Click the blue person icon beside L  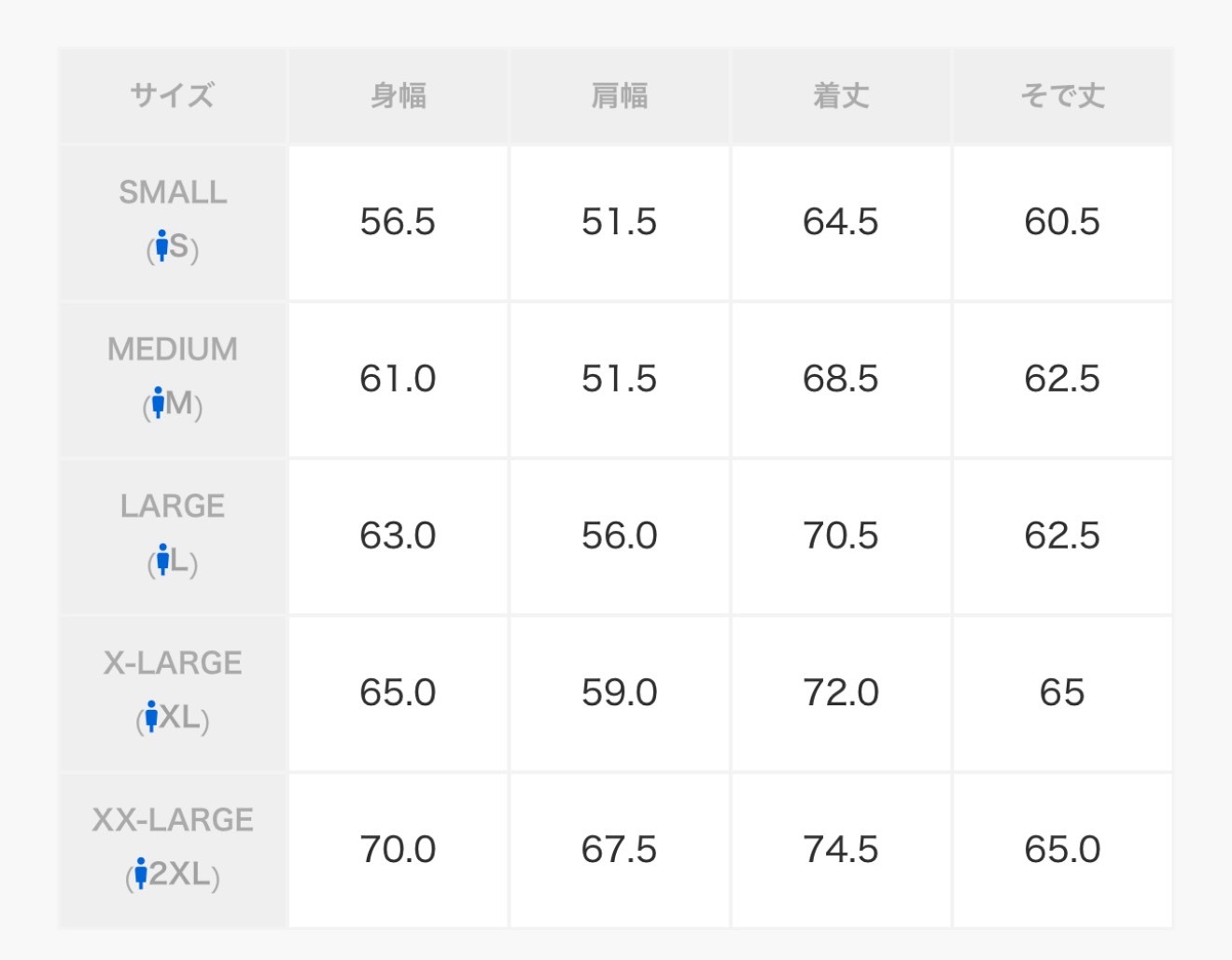pyautogui.click(x=163, y=559)
